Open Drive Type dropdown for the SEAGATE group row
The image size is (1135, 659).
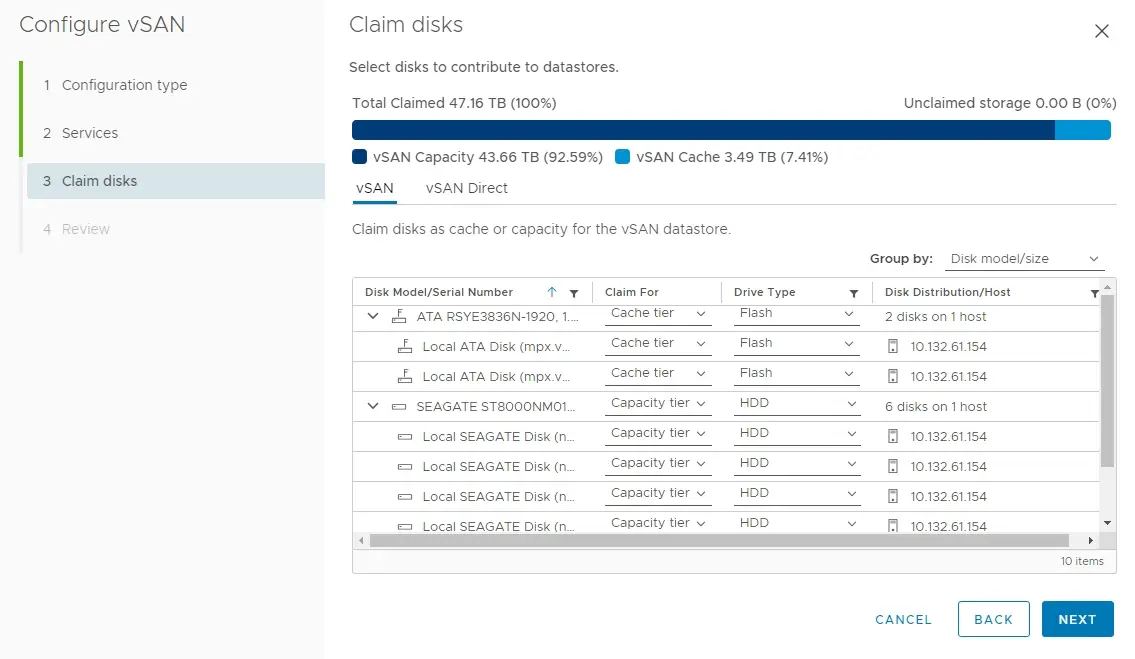796,404
